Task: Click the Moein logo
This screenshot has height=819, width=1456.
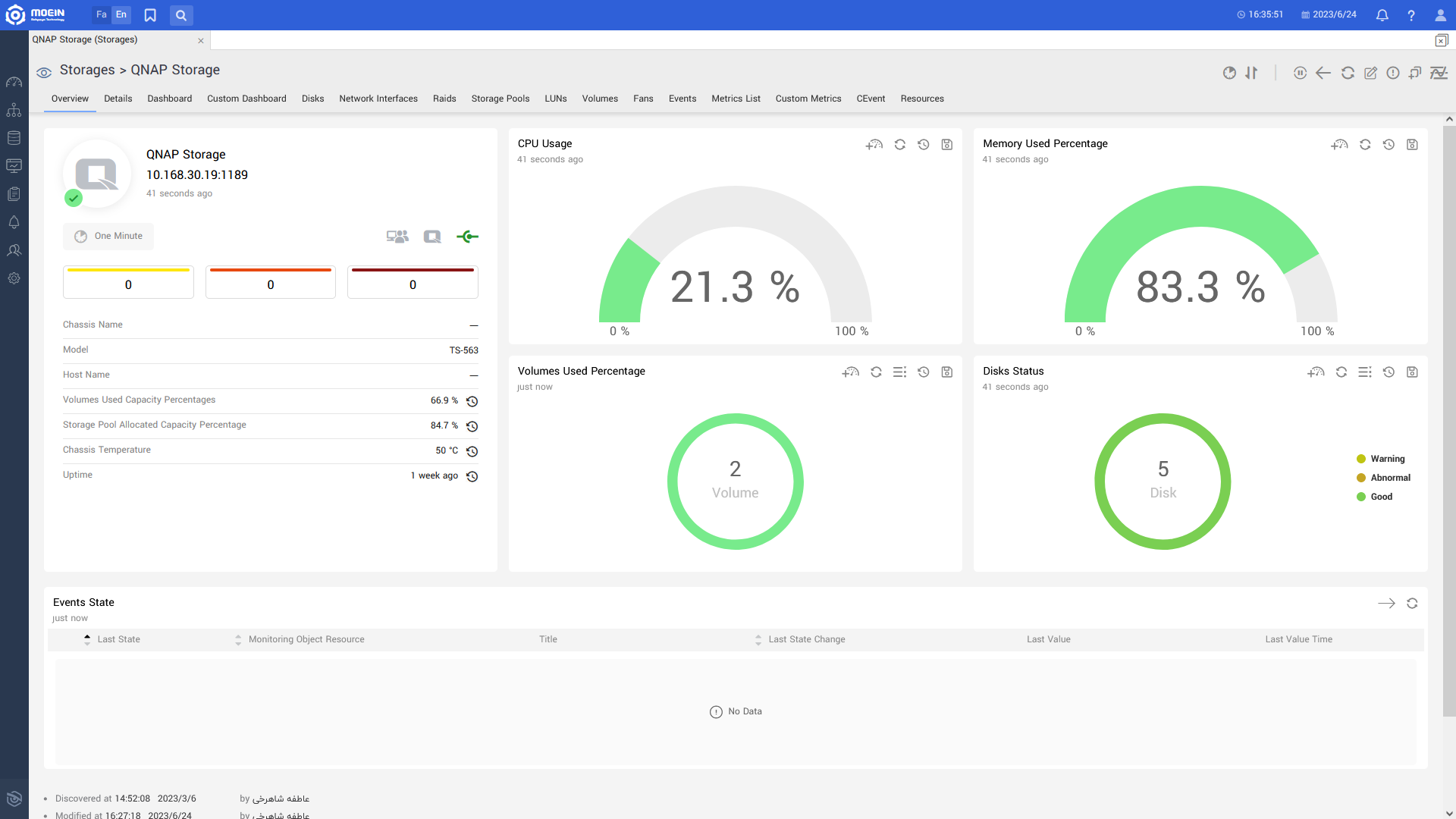Action: point(36,15)
